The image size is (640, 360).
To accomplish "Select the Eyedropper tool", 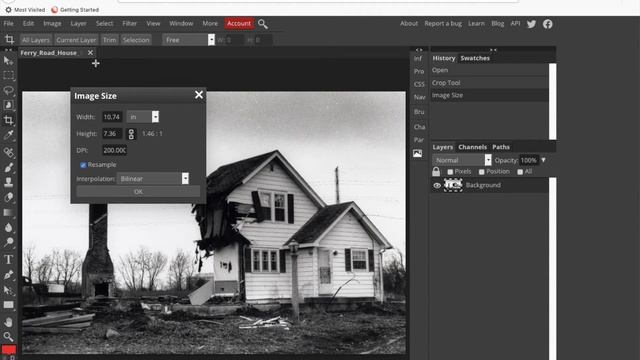I will click(8, 135).
